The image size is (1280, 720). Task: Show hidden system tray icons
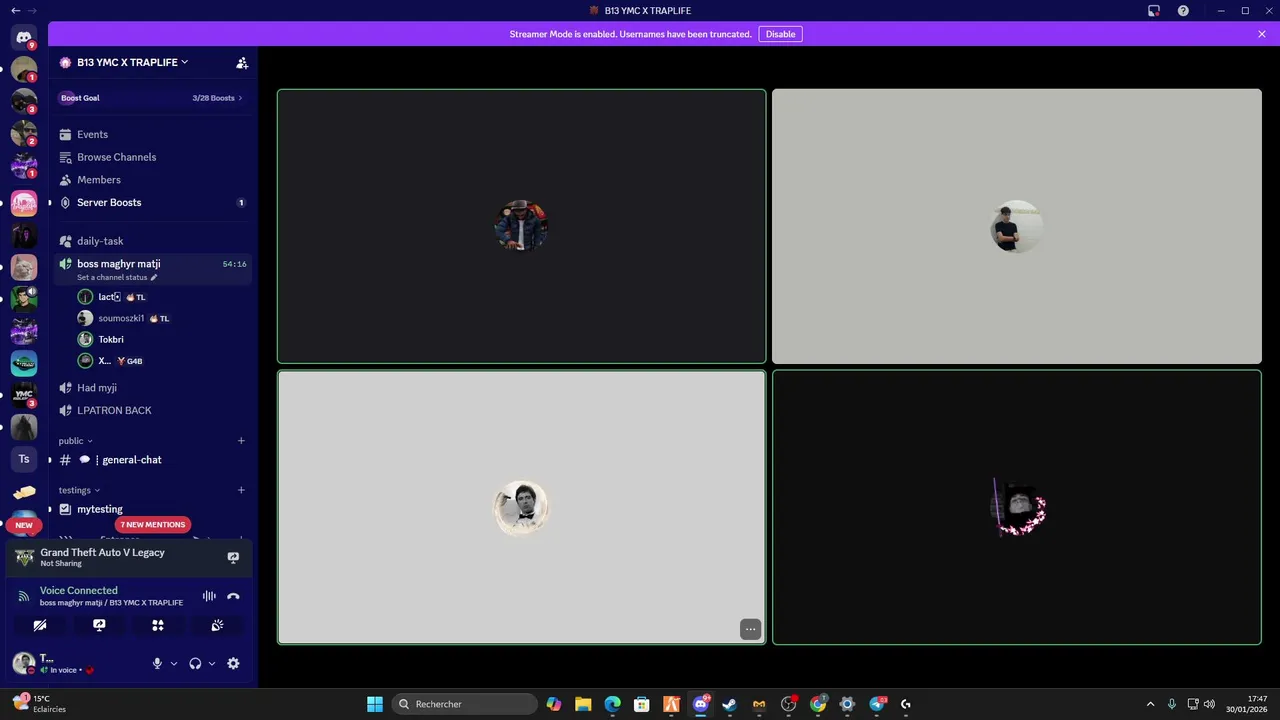[1150, 704]
